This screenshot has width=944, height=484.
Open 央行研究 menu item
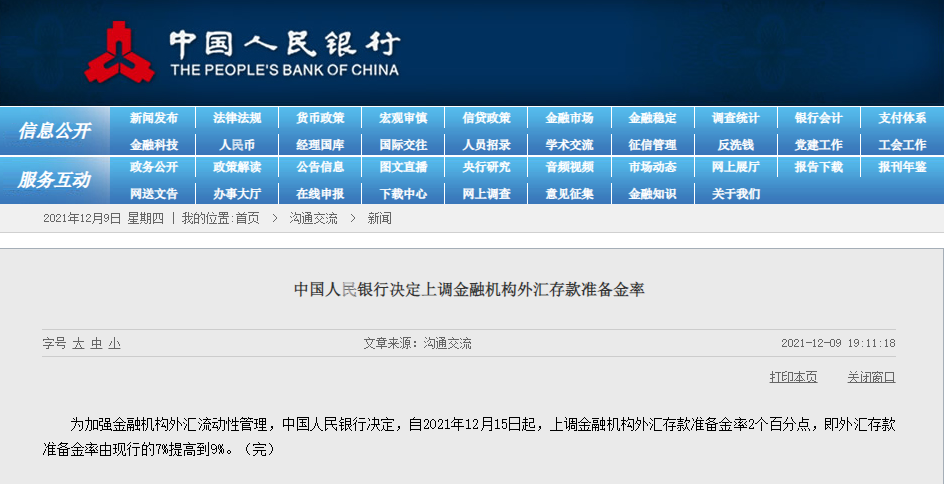click(x=486, y=167)
